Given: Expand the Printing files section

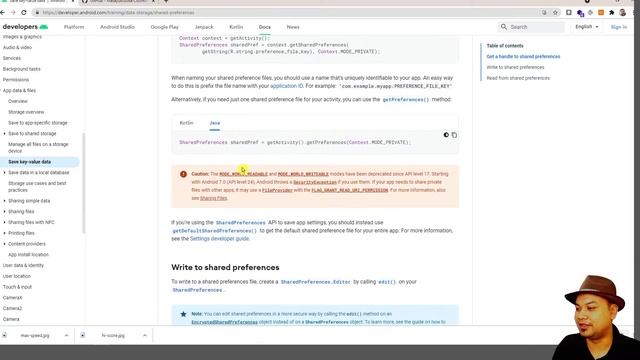Looking at the screenshot, I should tap(4, 233).
